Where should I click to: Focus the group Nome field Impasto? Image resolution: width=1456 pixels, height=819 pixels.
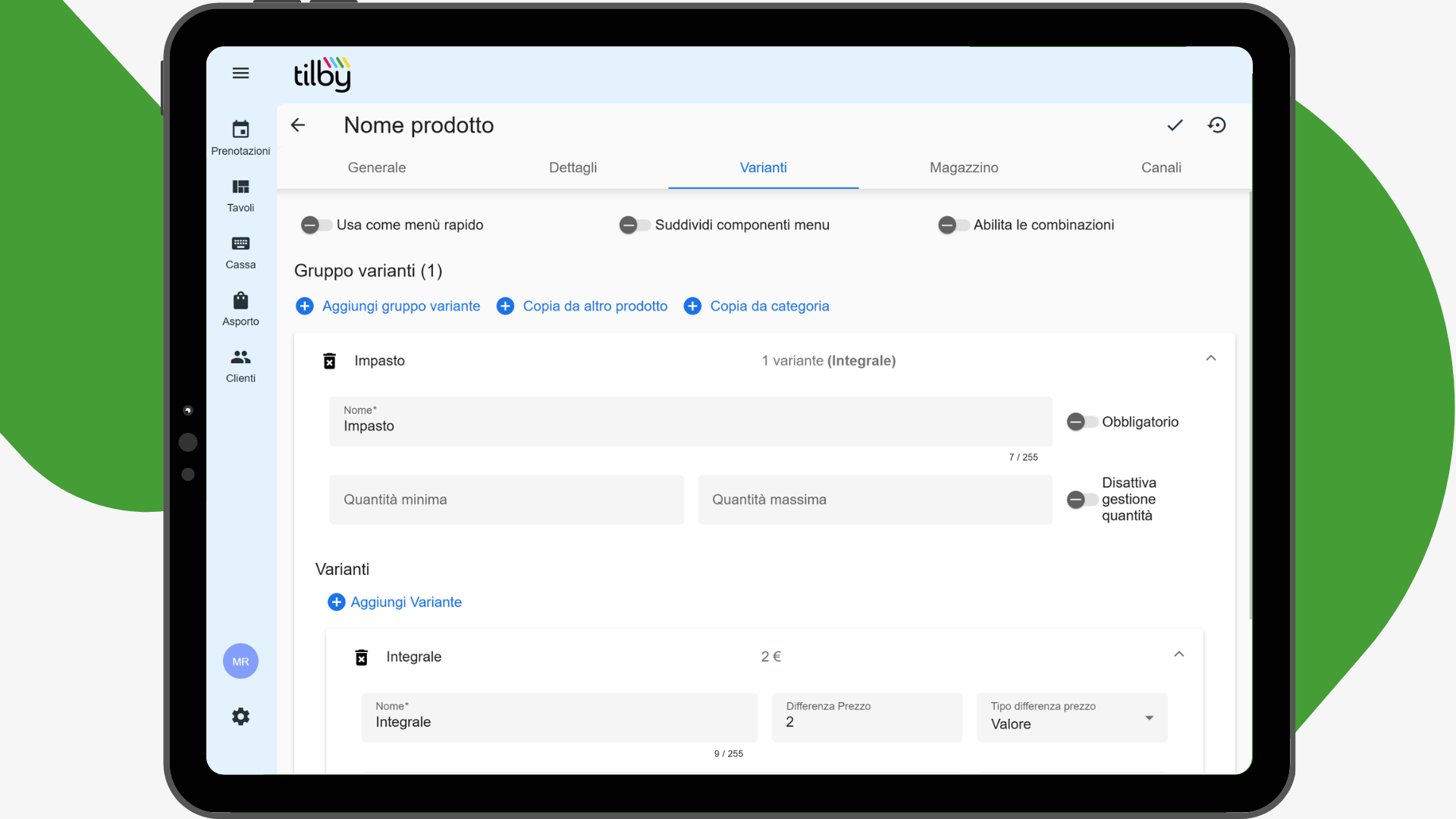click(x=691, y=422)
